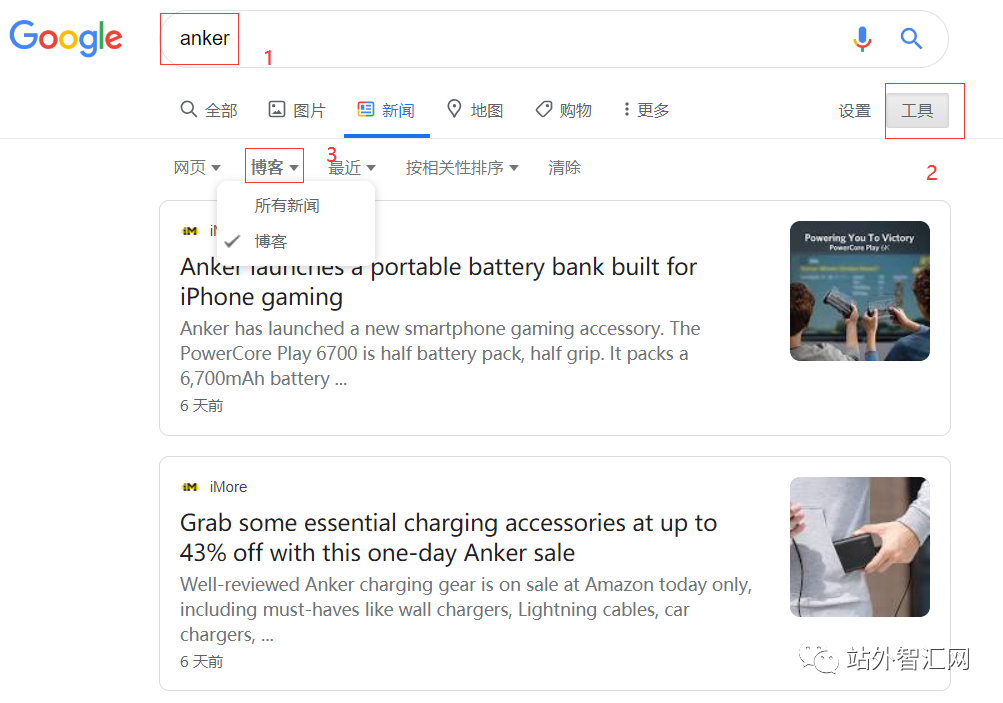The width and height of the screenshot is (1003, 703).
Task: Switch to the 图片 tab
Action: (297, 110)
